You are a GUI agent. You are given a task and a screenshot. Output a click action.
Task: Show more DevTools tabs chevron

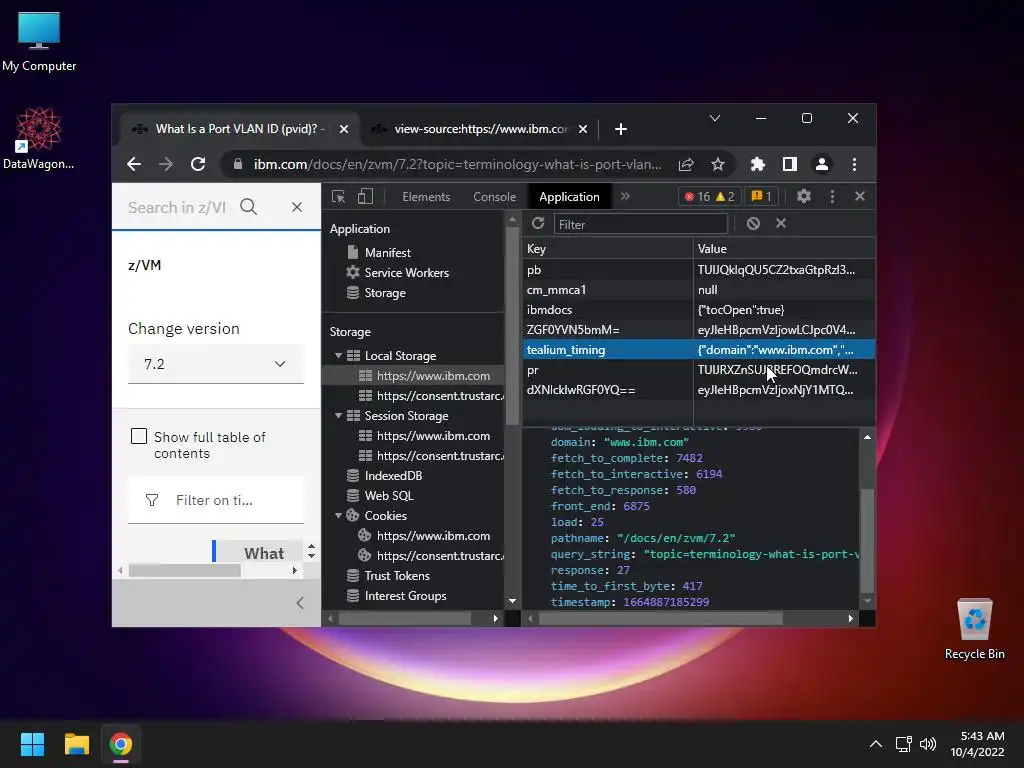tap(625, 196)
